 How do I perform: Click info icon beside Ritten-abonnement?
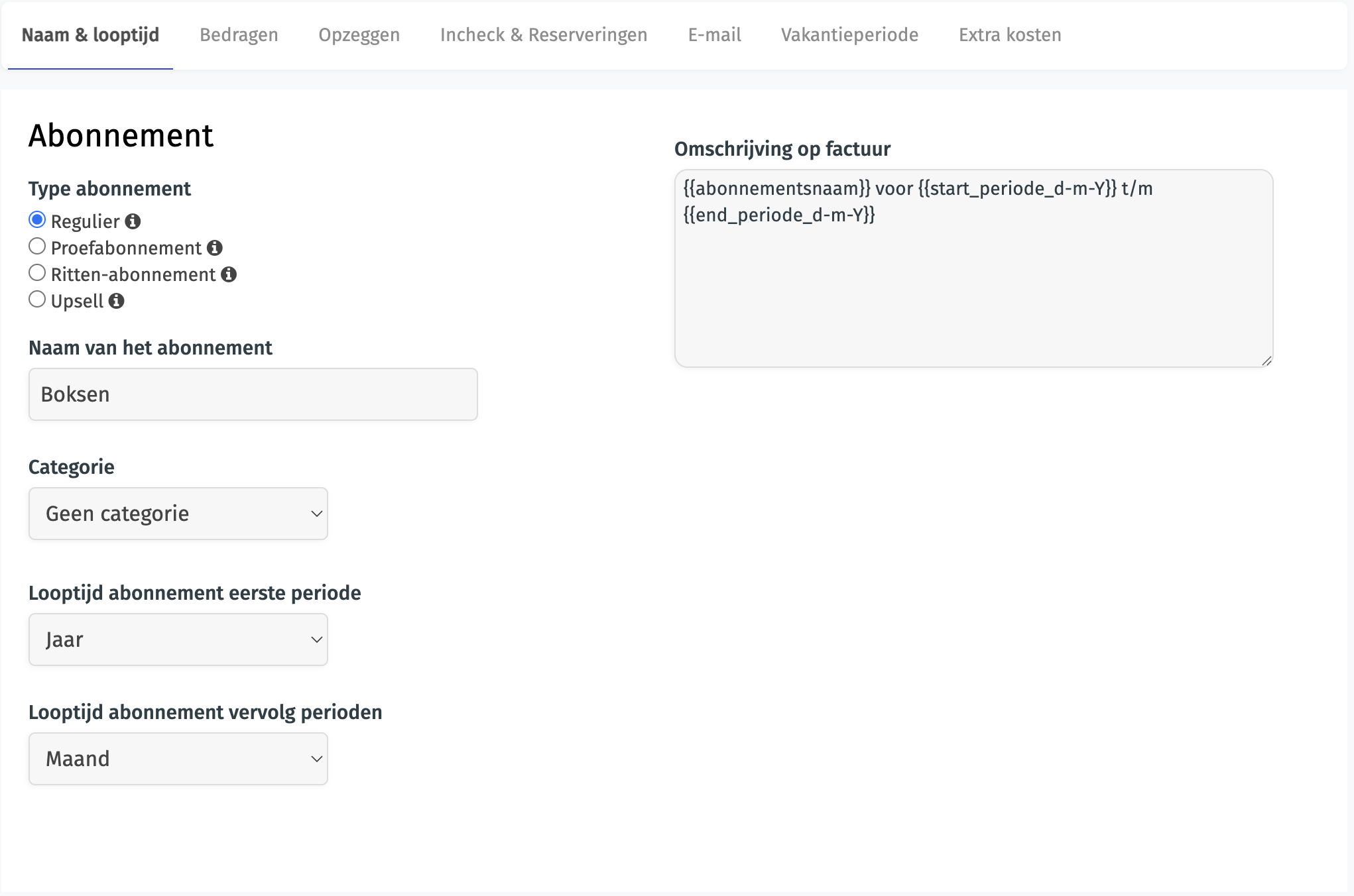229,274
